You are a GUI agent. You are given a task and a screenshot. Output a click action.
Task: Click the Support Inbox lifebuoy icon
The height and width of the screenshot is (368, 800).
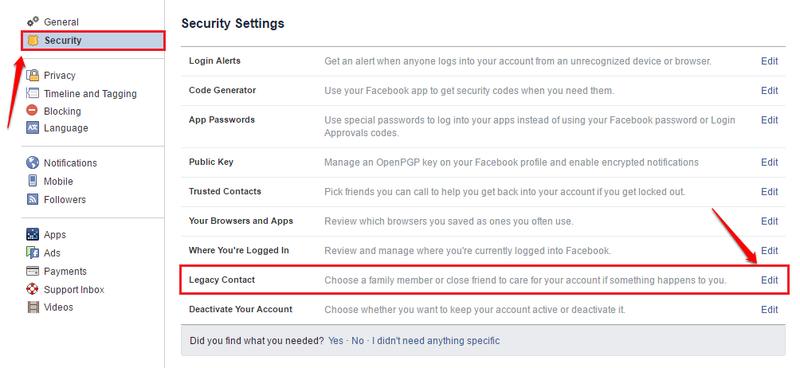33,289
